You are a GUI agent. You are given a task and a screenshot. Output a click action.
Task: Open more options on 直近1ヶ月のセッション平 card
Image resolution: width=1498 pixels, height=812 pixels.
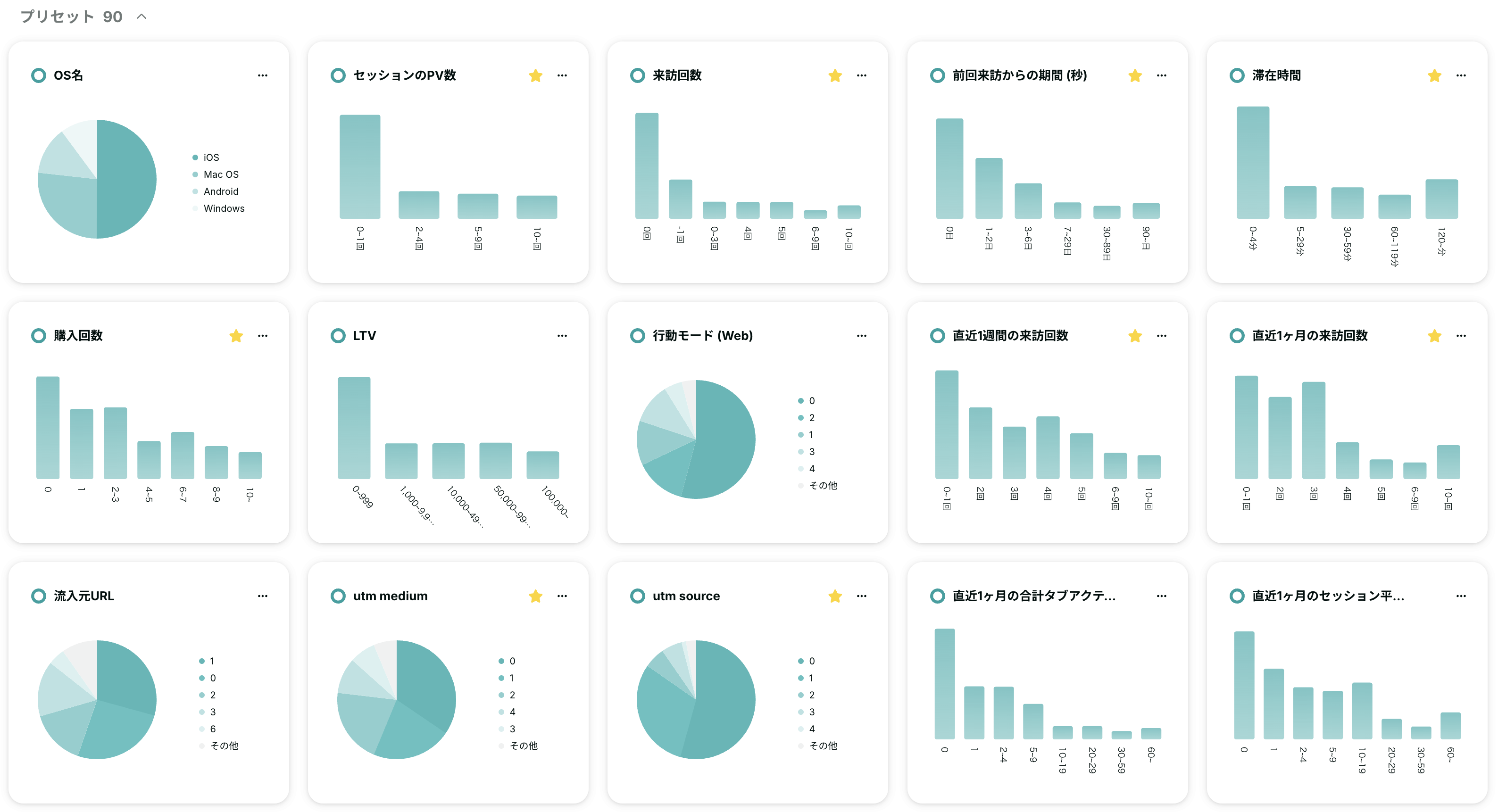click(x=1461, y=597)
